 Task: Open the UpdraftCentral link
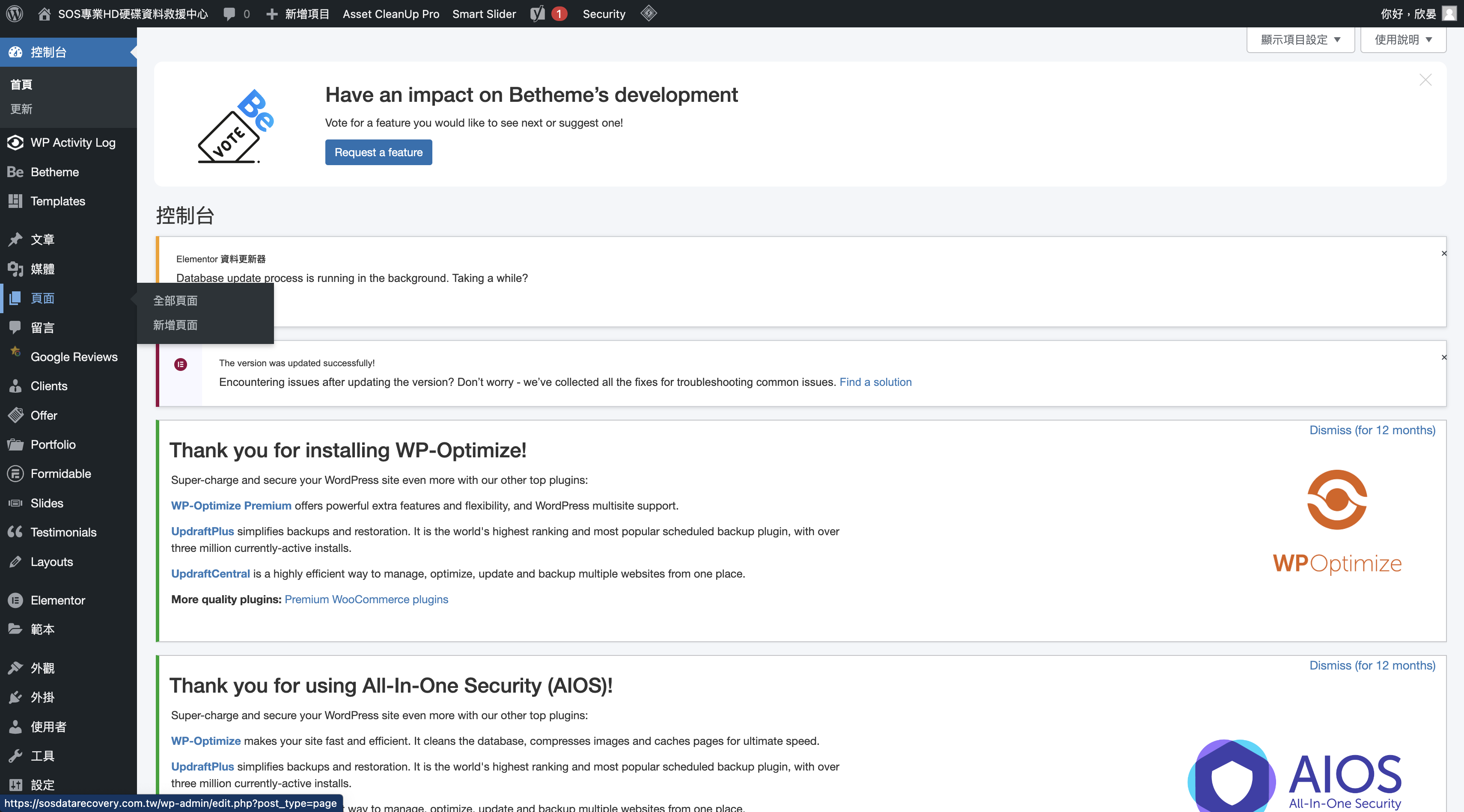tap(210, 574)
